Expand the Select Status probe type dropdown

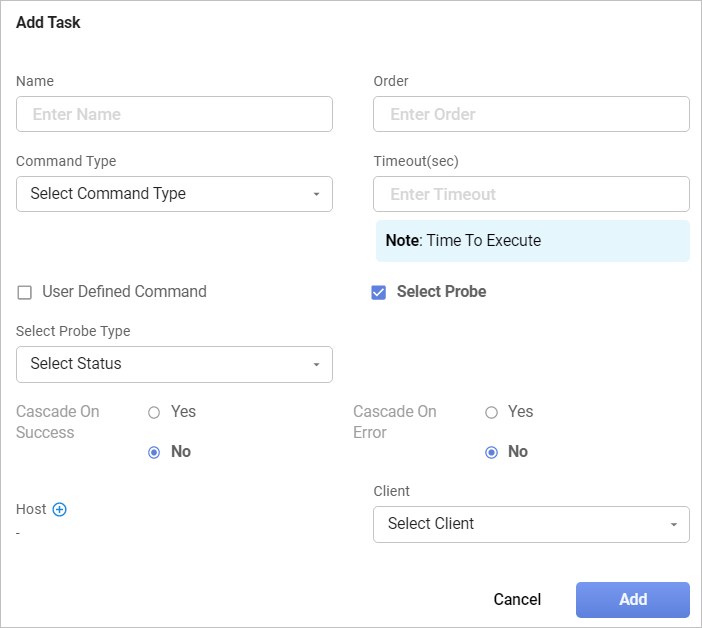coord(174,364)
